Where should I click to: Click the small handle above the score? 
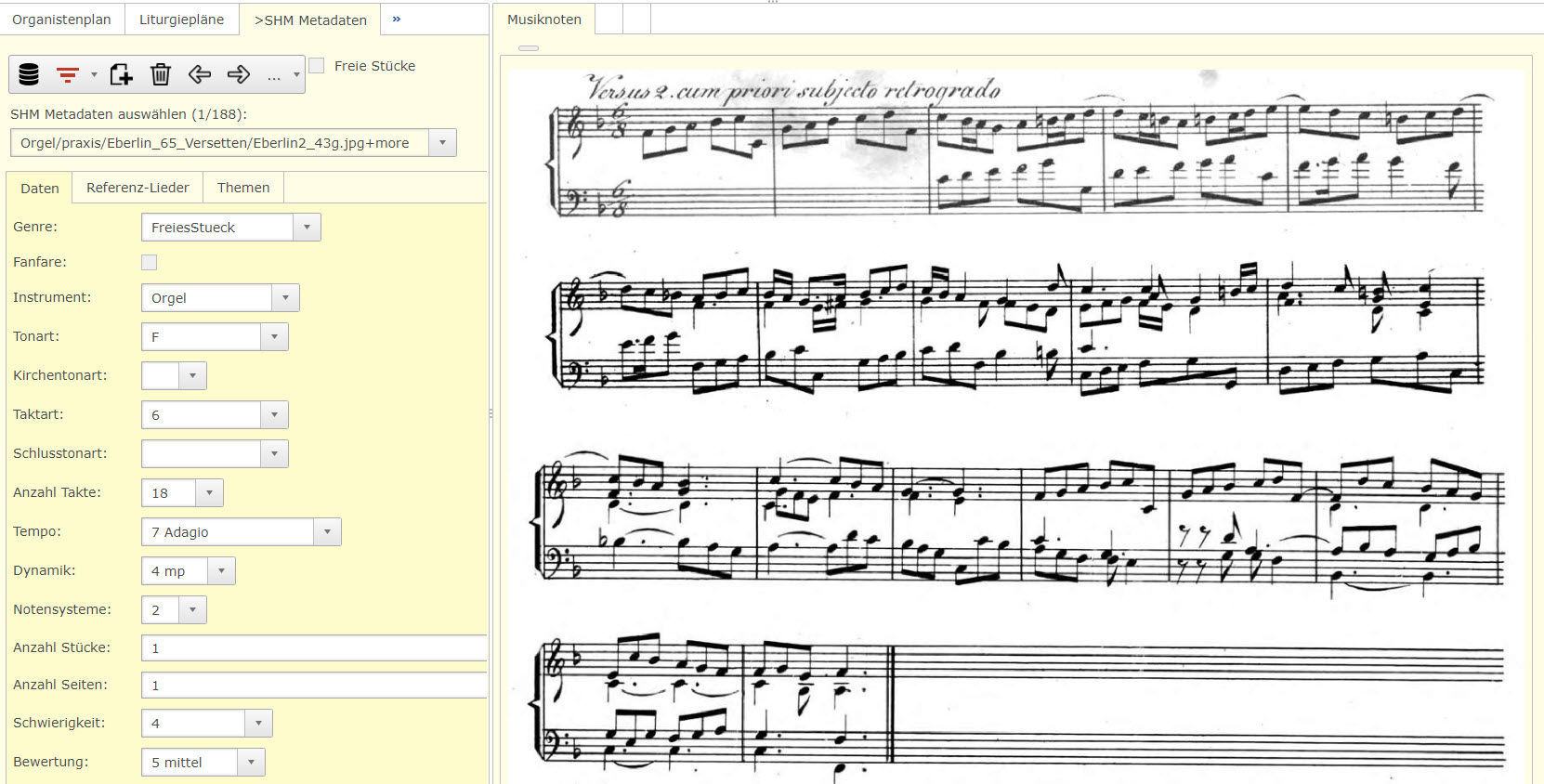click(x=529, y=48)
